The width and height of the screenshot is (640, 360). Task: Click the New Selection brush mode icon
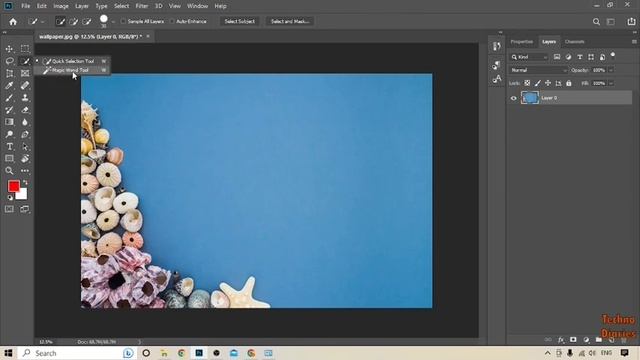point(60,22)
